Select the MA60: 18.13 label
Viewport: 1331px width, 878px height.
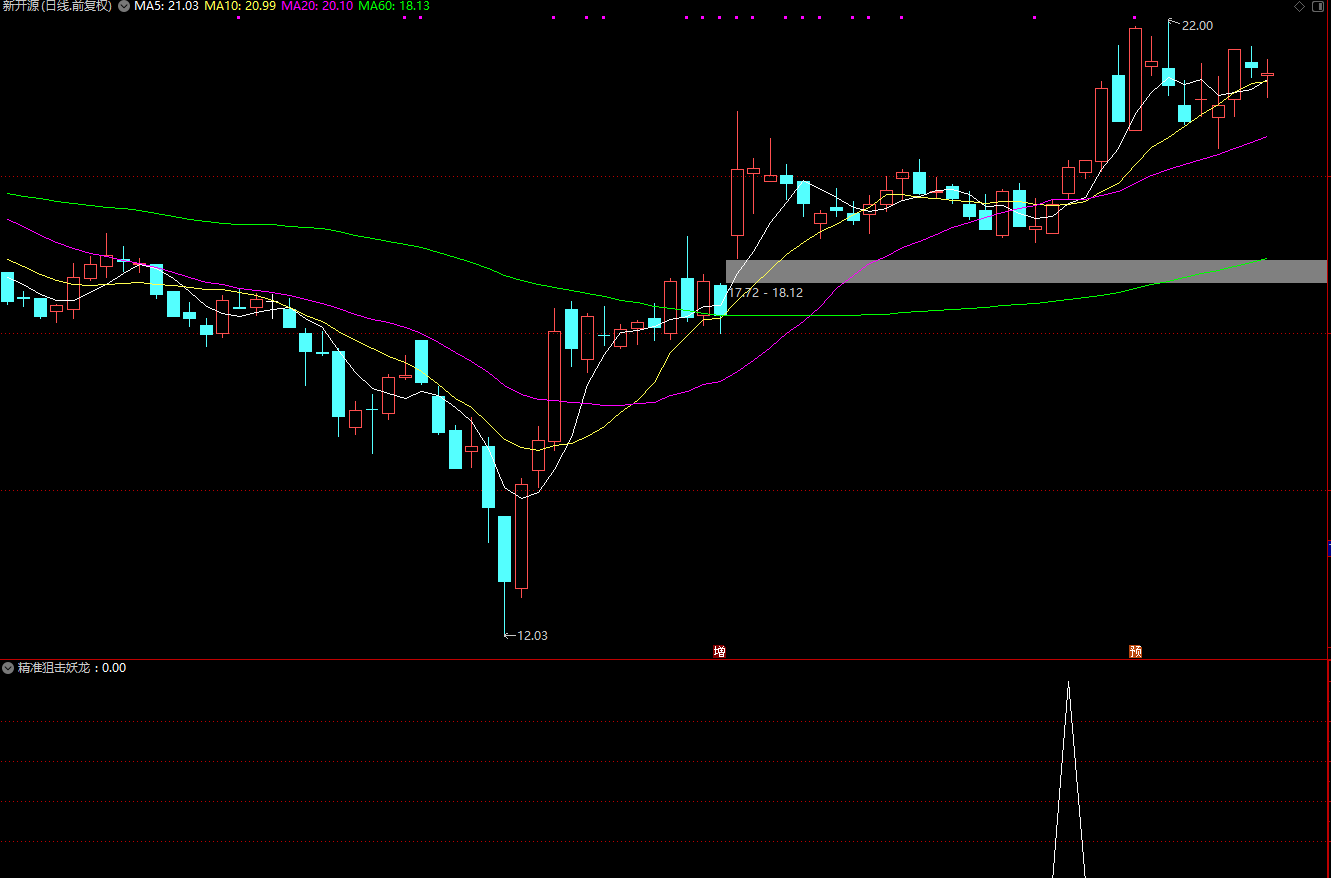click(394, 6)
